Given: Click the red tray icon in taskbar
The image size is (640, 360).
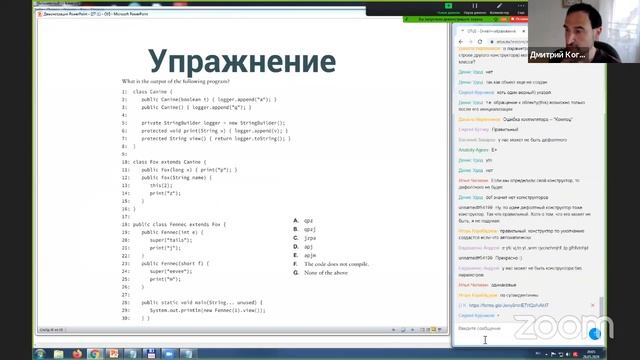Looking at the screenshot, I should tap(575, 354).
